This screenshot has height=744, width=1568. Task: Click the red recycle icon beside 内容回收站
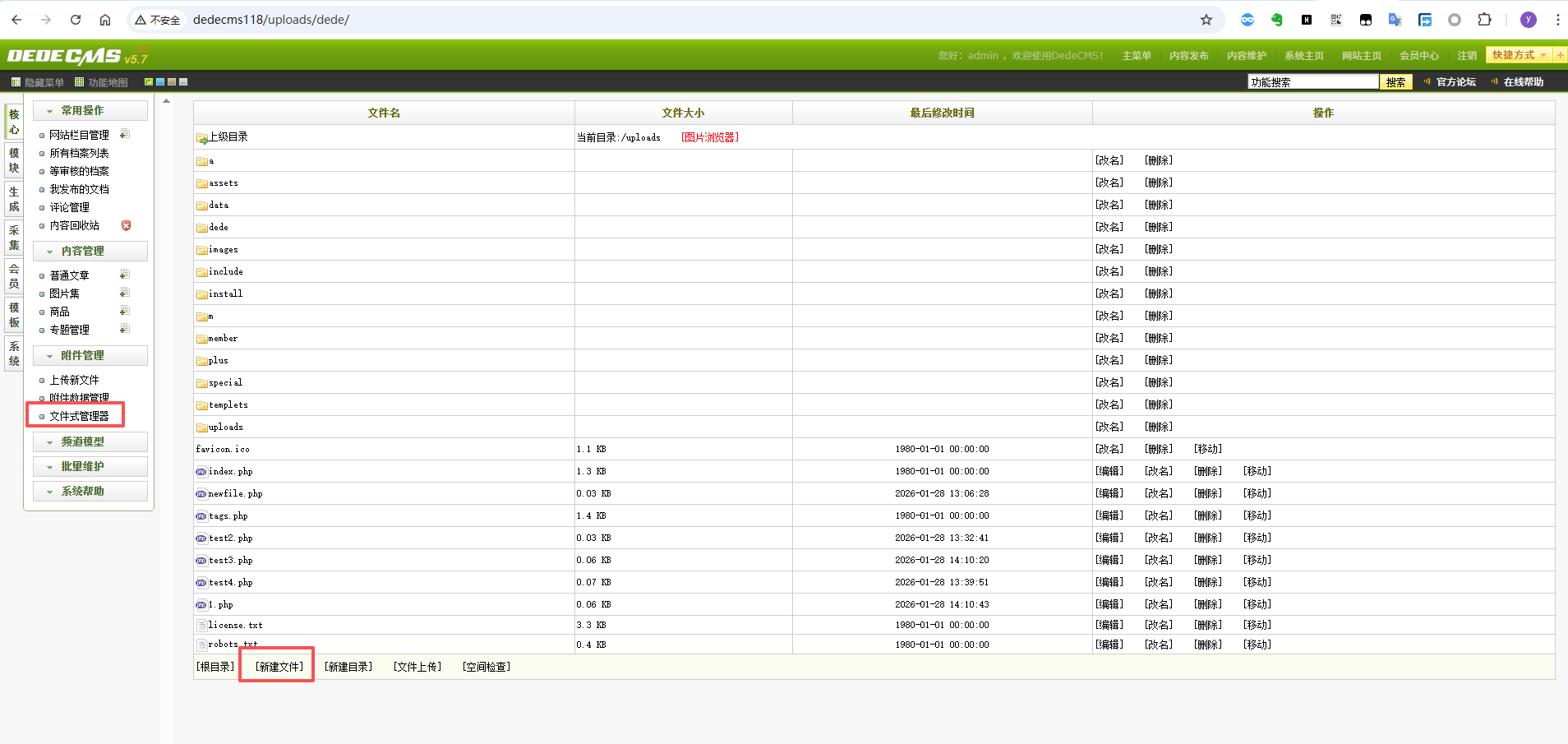[126, 225]
